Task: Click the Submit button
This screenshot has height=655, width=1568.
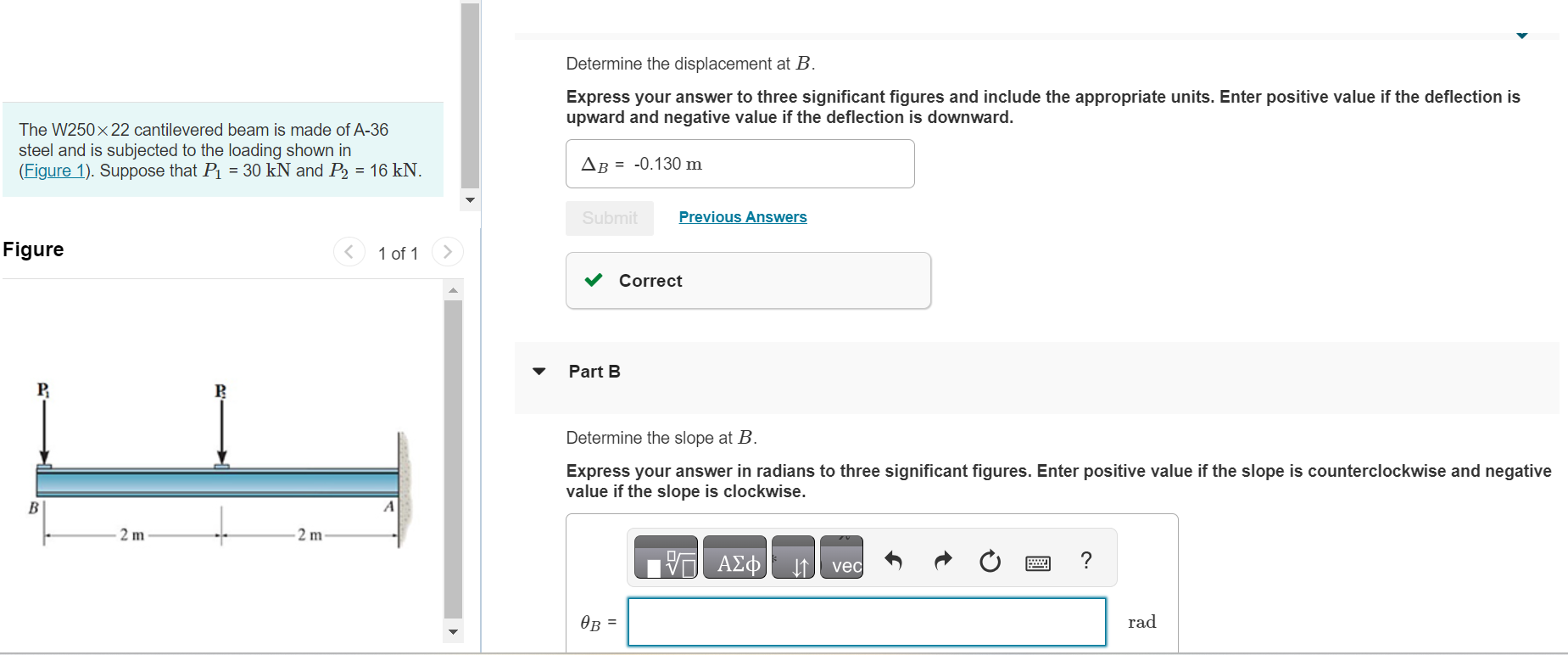Action: [609, 218]
